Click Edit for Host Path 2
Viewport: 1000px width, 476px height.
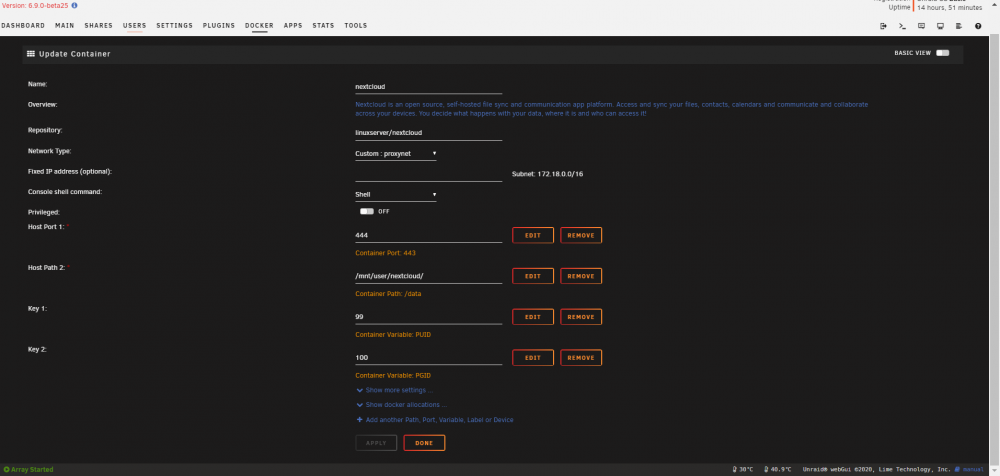tap(533, 276)
